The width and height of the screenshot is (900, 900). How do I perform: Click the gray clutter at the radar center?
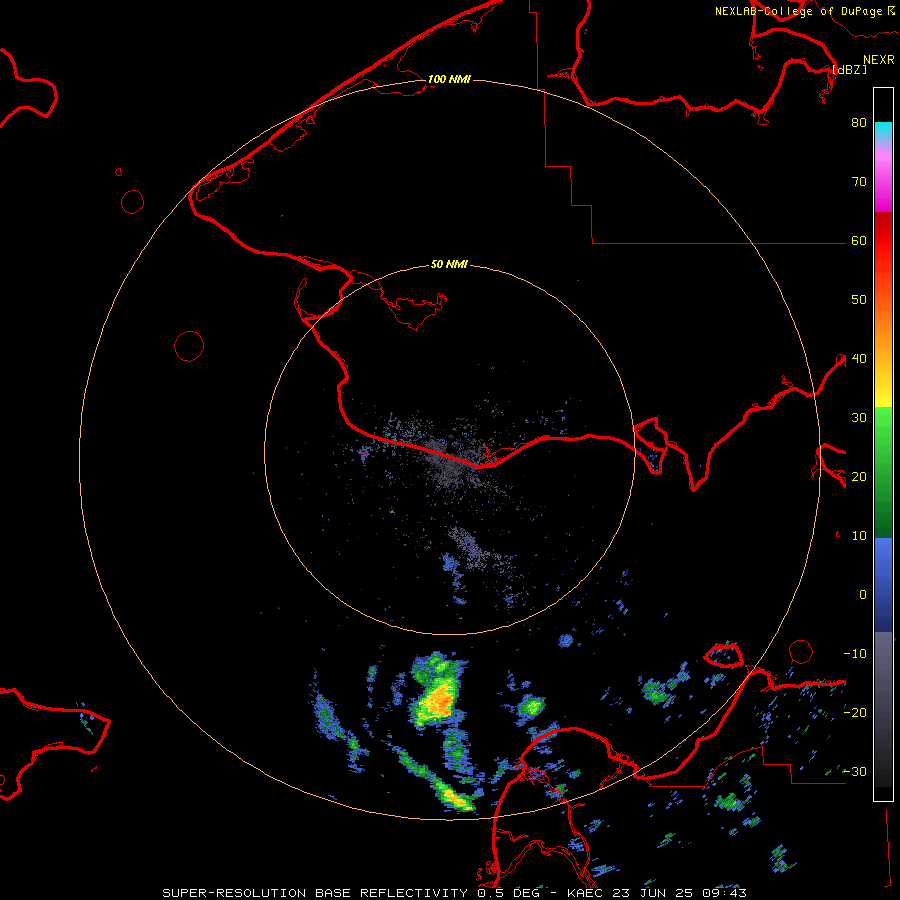click(453, 463)
